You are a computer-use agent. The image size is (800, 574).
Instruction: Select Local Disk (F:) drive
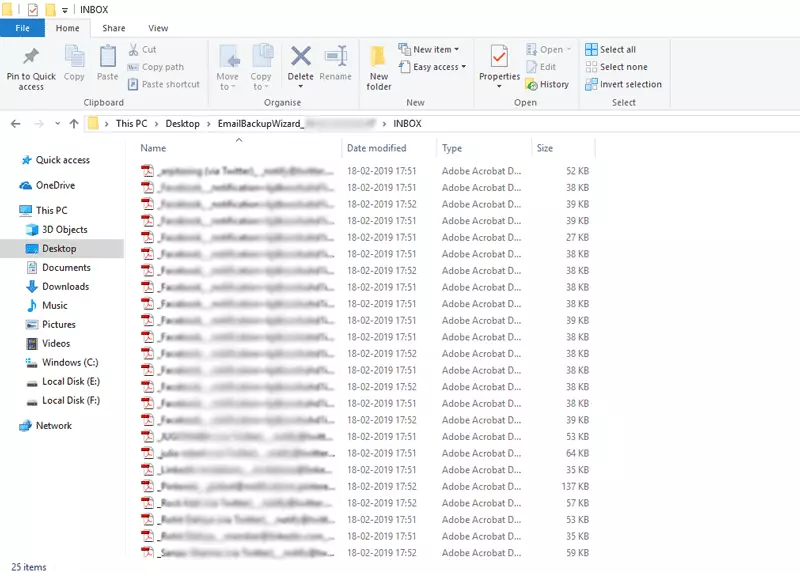pyautogui.click(x=63, y=401)
